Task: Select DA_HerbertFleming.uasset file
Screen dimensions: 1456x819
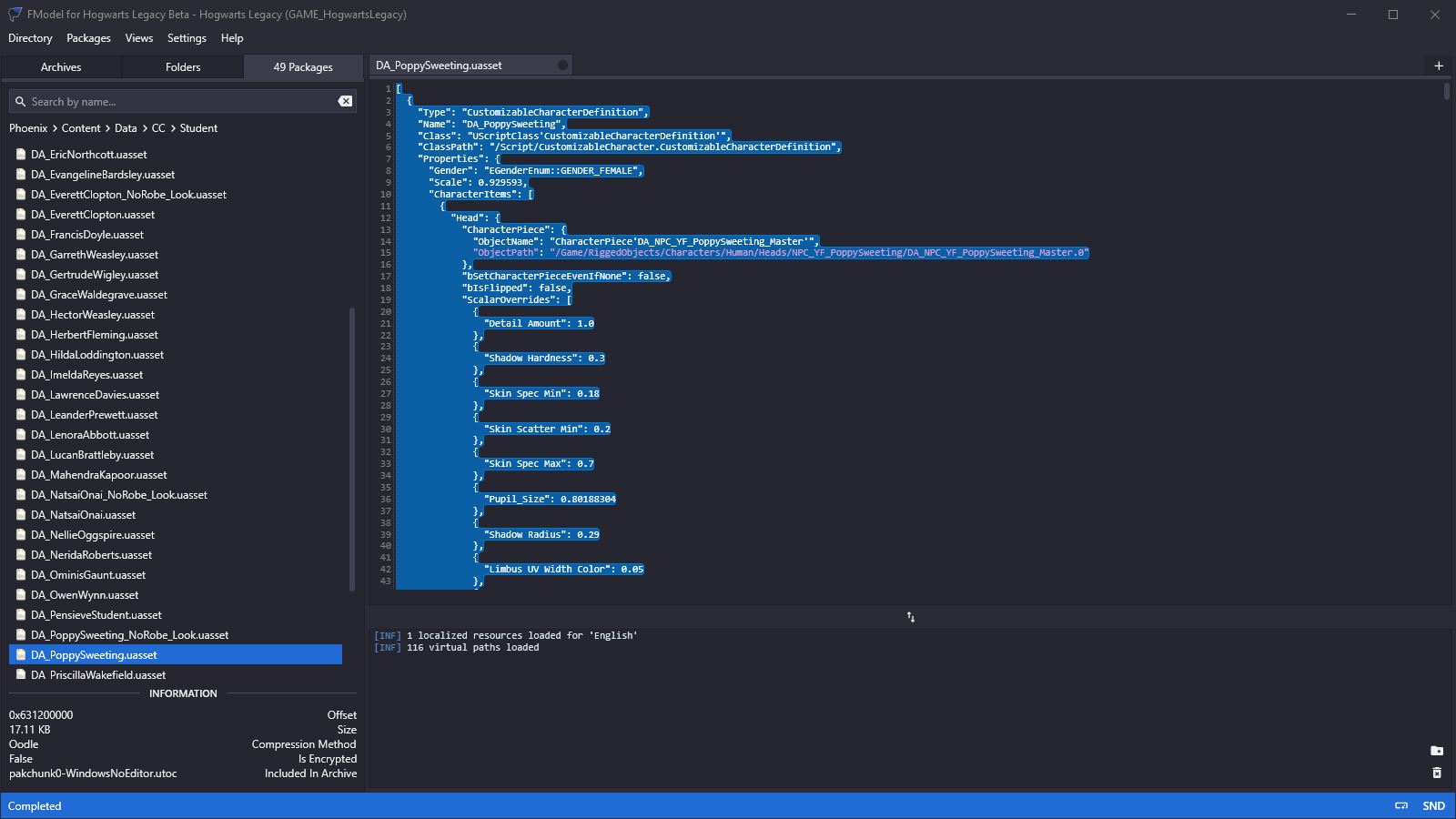Action: pyautogui.click(x=176, y=335)
